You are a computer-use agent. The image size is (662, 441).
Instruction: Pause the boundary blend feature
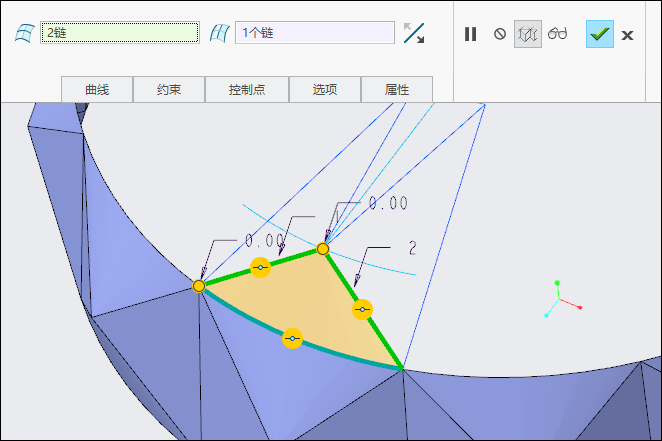pos(470,34)
